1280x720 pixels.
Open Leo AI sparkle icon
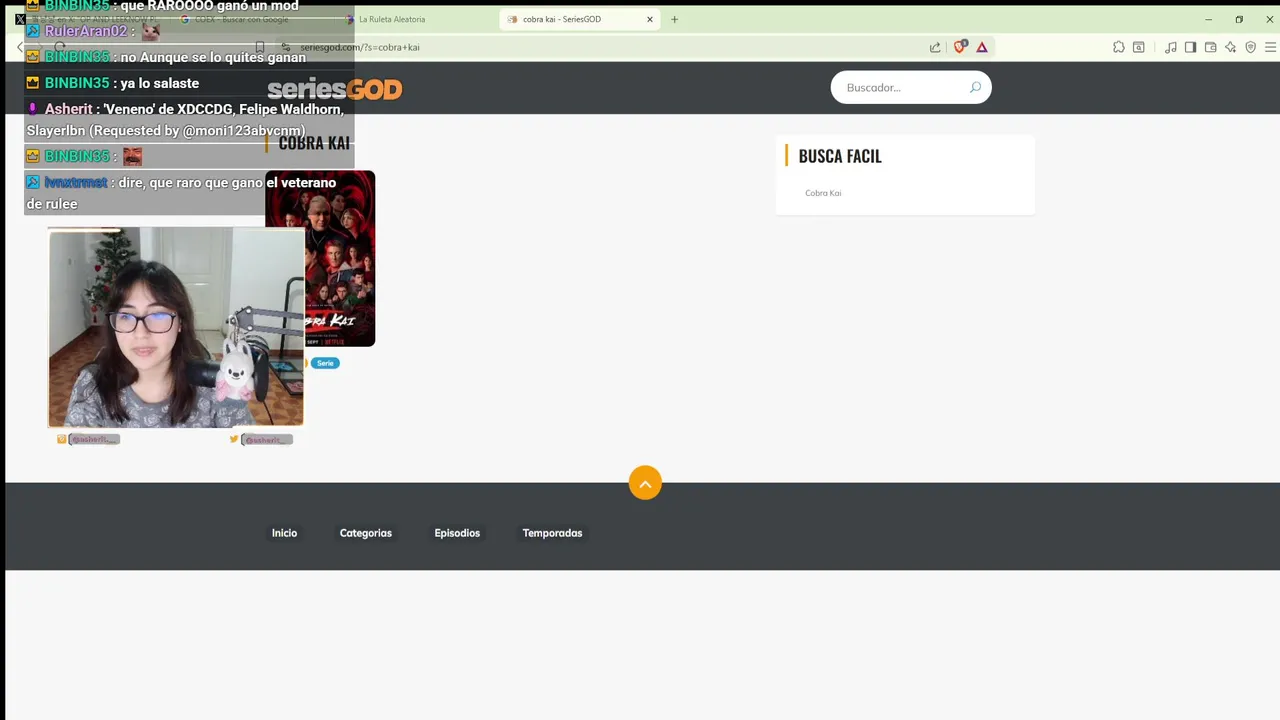[1230, 47]
